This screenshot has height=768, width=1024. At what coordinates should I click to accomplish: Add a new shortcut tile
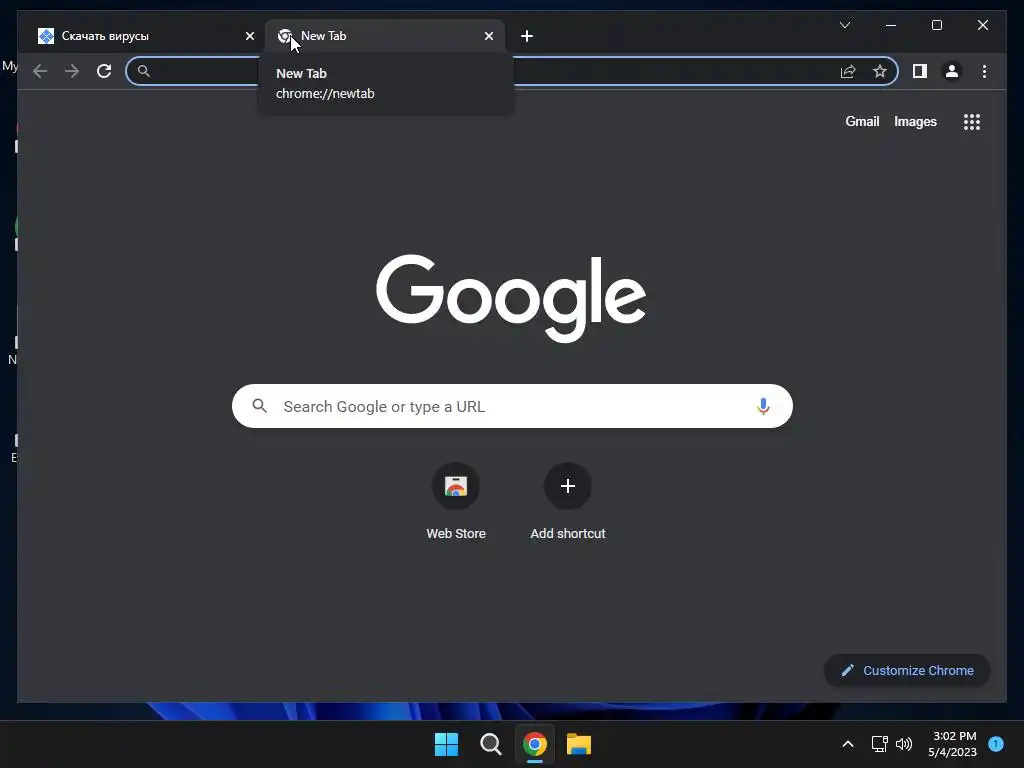[568, 502]
